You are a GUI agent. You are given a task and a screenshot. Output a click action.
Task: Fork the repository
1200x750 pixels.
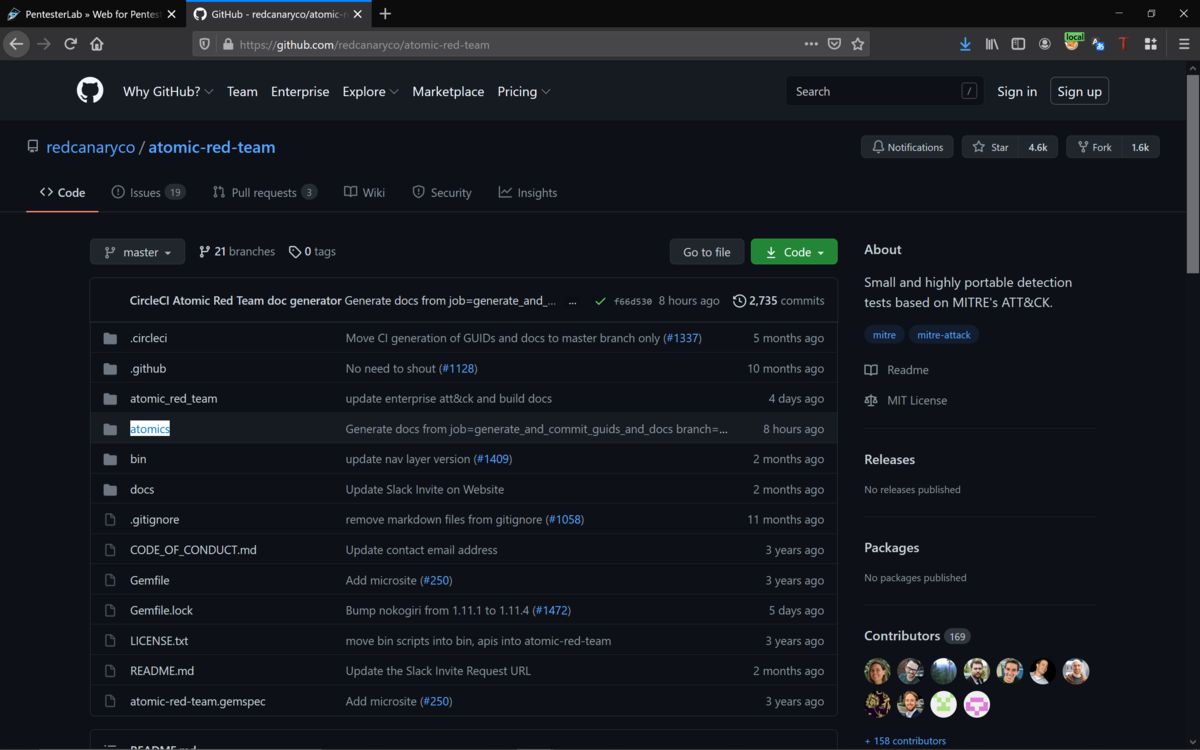[x=1094, y=147]
